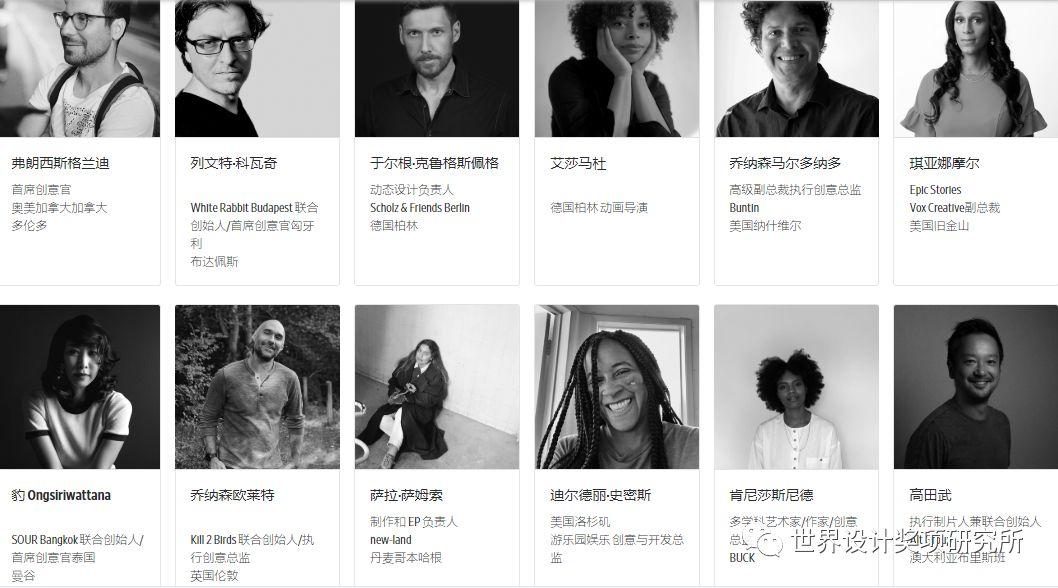Screen dimensions: 1058x588
Task: Select 萨拉·萨姆索 seated portrait
Action: (437, 387)
